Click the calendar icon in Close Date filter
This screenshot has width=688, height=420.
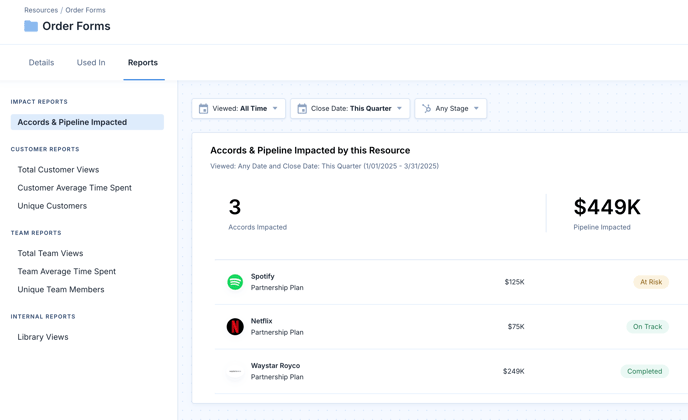click(x=302, y=108)
